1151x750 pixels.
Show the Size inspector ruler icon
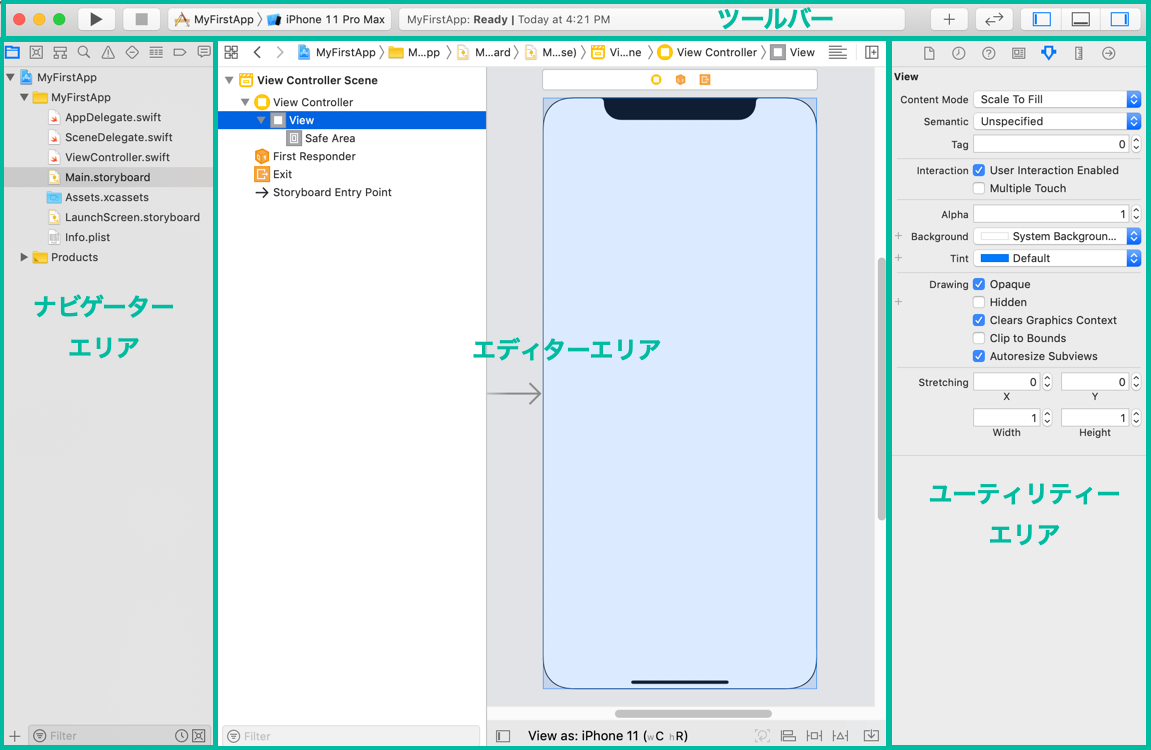pos(1078,53)
